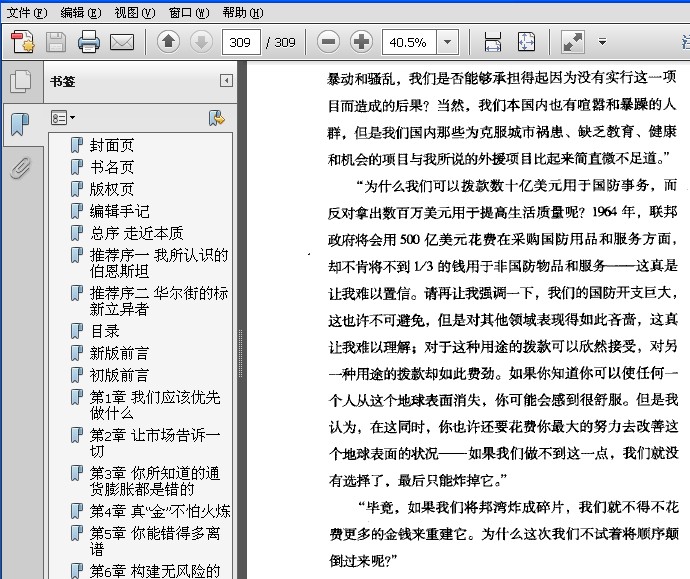The image size is (690, 579).
Task: Click the panel divider resize handle
Action: 240,340
